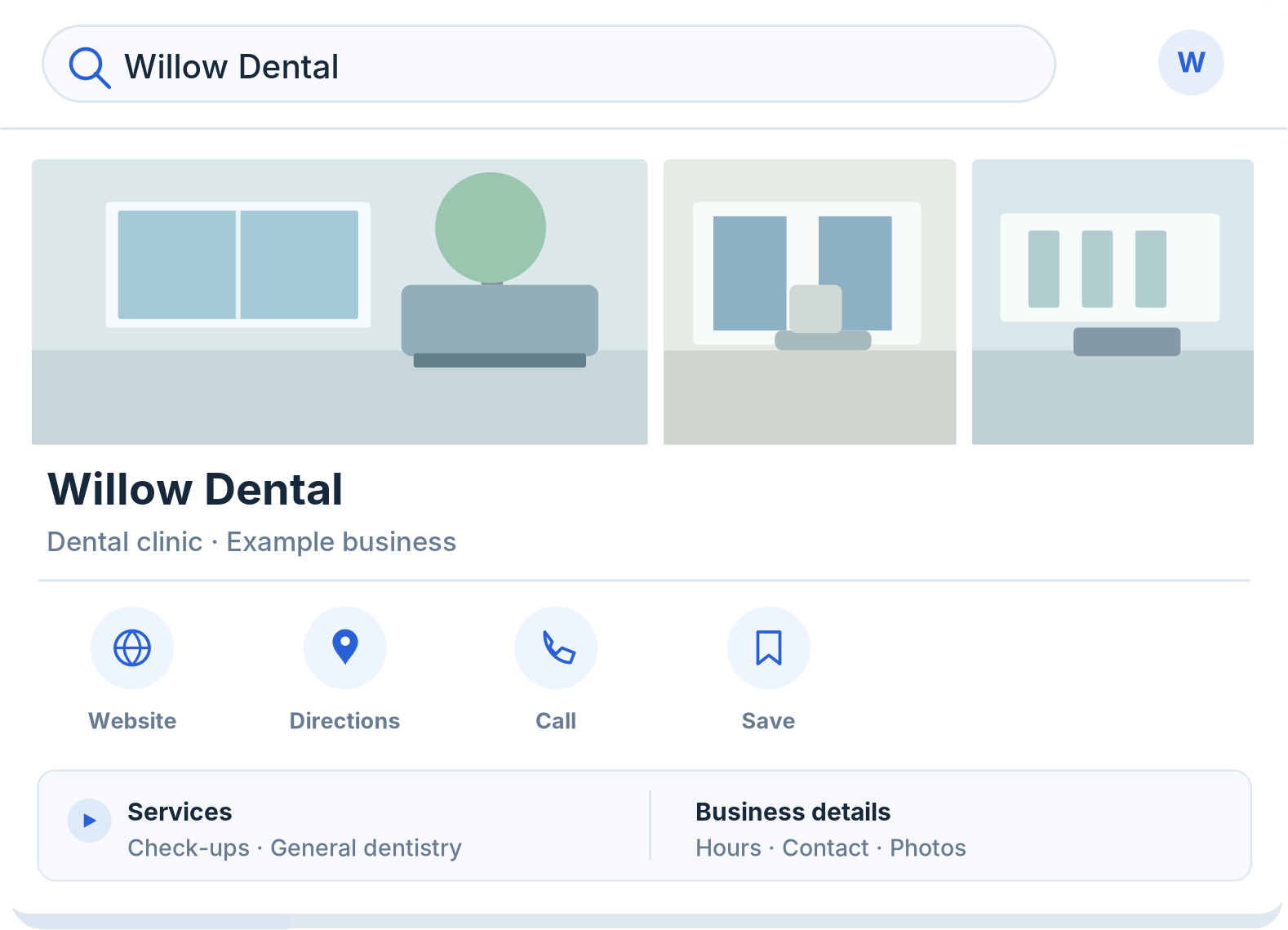Image resolution: width=1288 pixels, height=930 pixels.
Task: Save the business with the bookmark icon
Action: click(769, 648)
